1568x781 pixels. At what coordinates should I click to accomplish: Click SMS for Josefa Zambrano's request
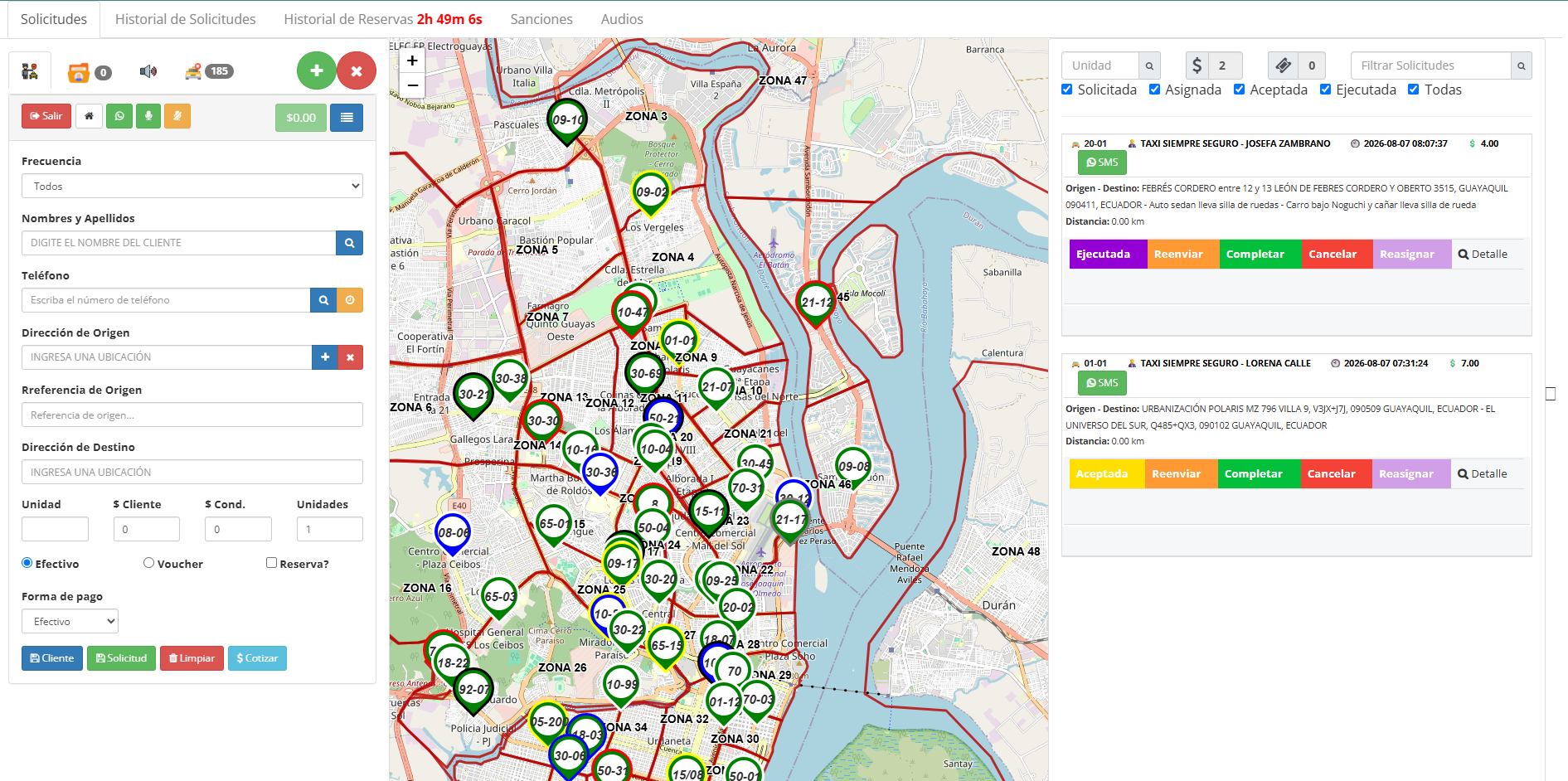pos(1102,163)
